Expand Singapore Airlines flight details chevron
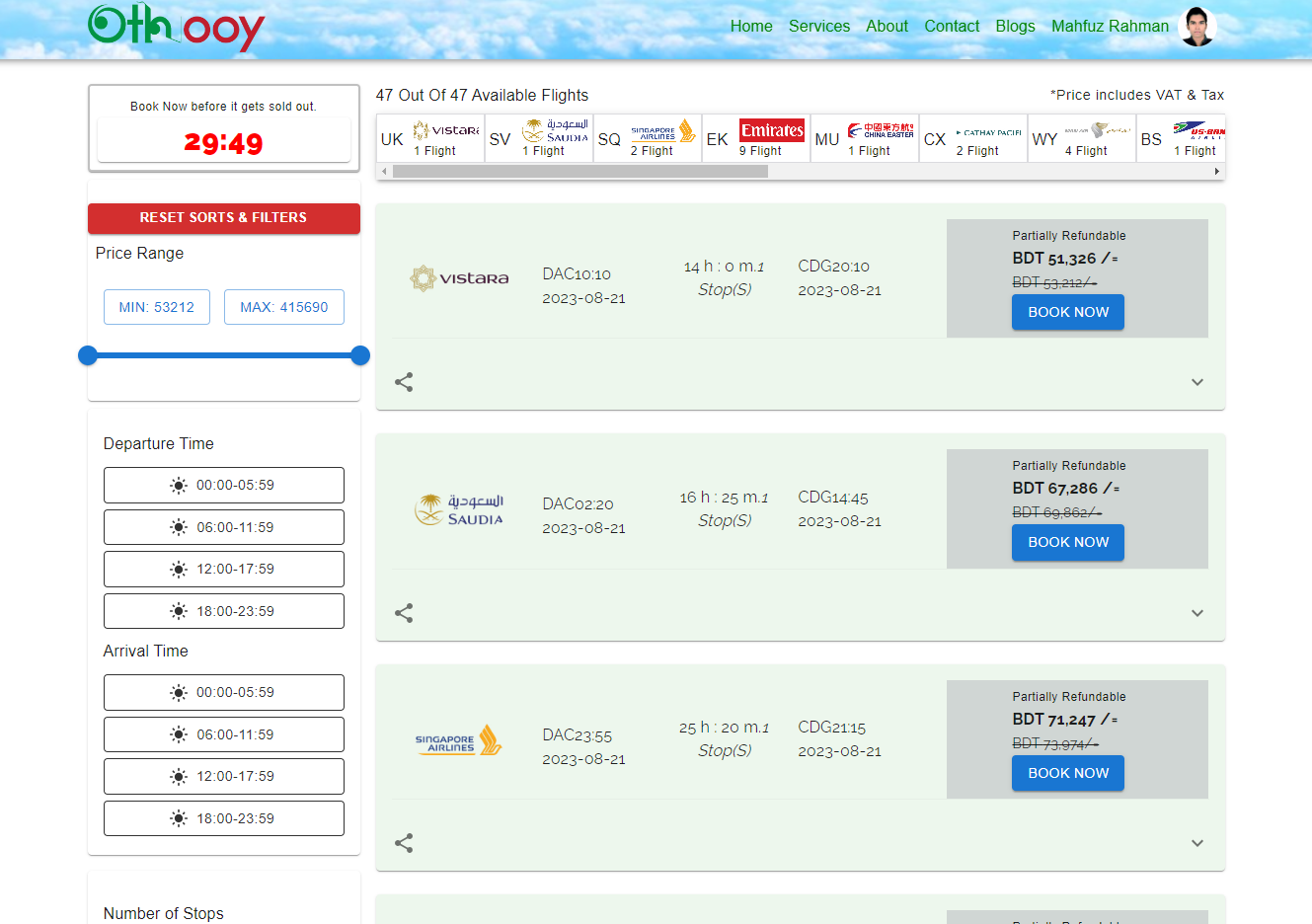The height and width of the screenshot is (924, 1312). pos(1196,843)
